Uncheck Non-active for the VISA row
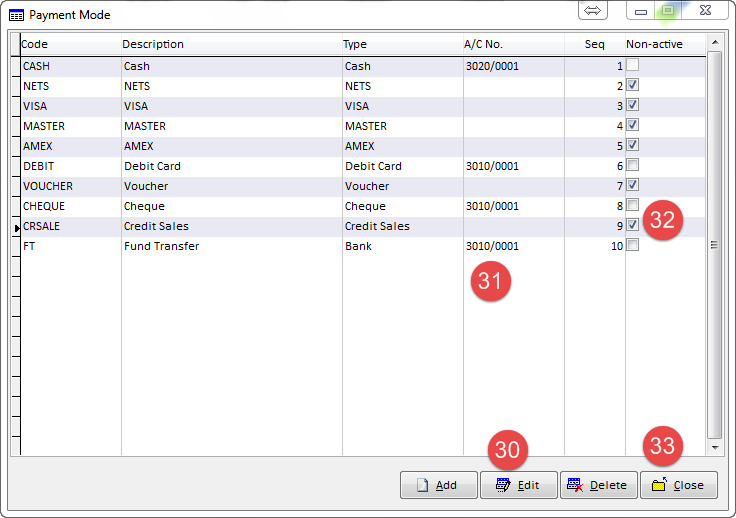The width and height of the screenshot is (736, 518). (x=633, y=105)
